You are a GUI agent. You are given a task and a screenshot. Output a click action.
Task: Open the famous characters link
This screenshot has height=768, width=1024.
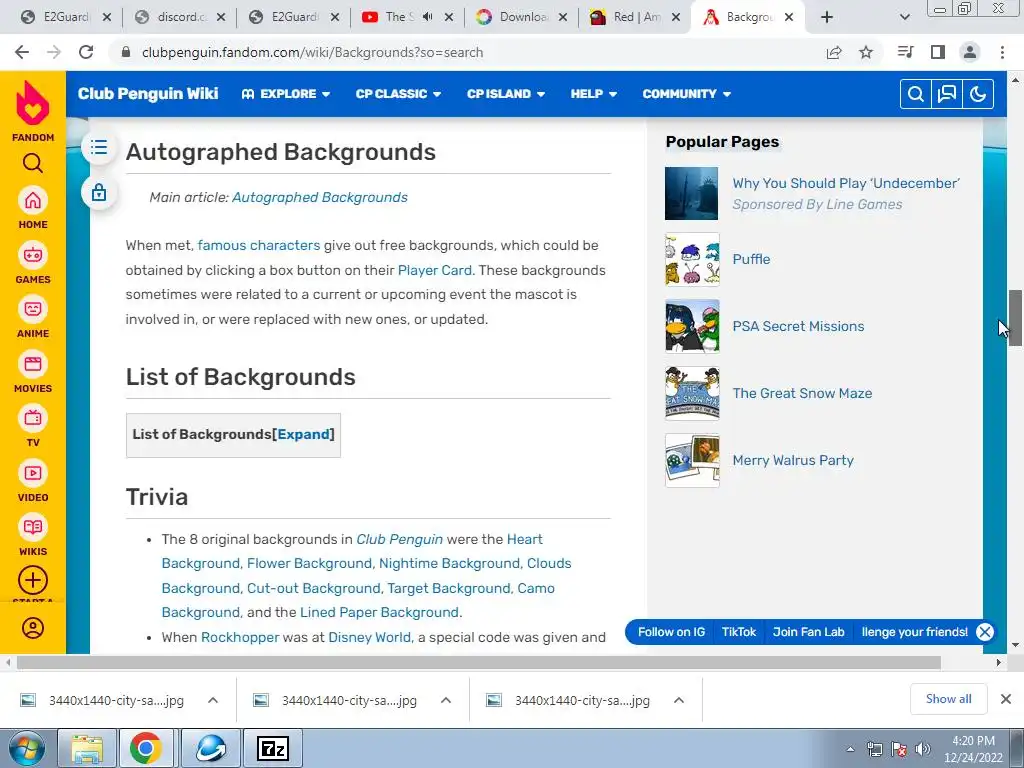[x=259, y=246]
